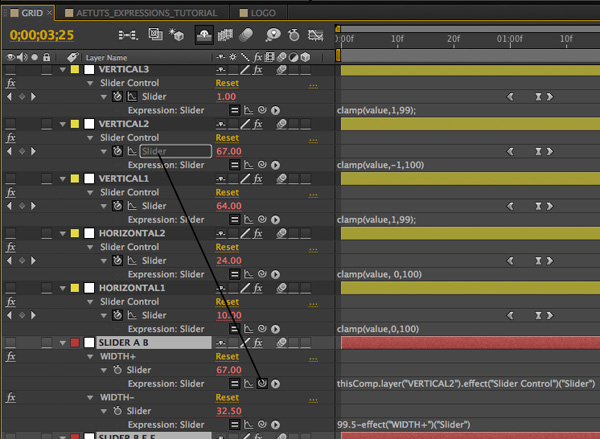
Task: Show expression graph for HORIZONTAL2 Slider
Action: [x=248, y=274]
